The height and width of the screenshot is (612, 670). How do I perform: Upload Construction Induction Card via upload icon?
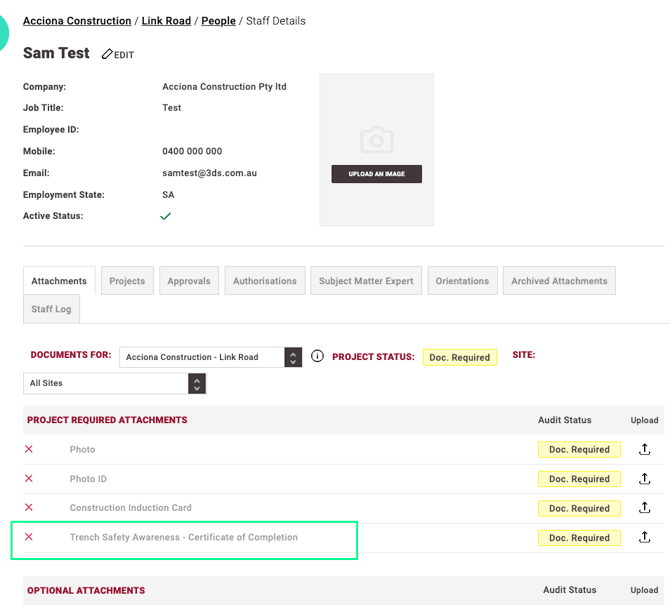tap(644, 508)
